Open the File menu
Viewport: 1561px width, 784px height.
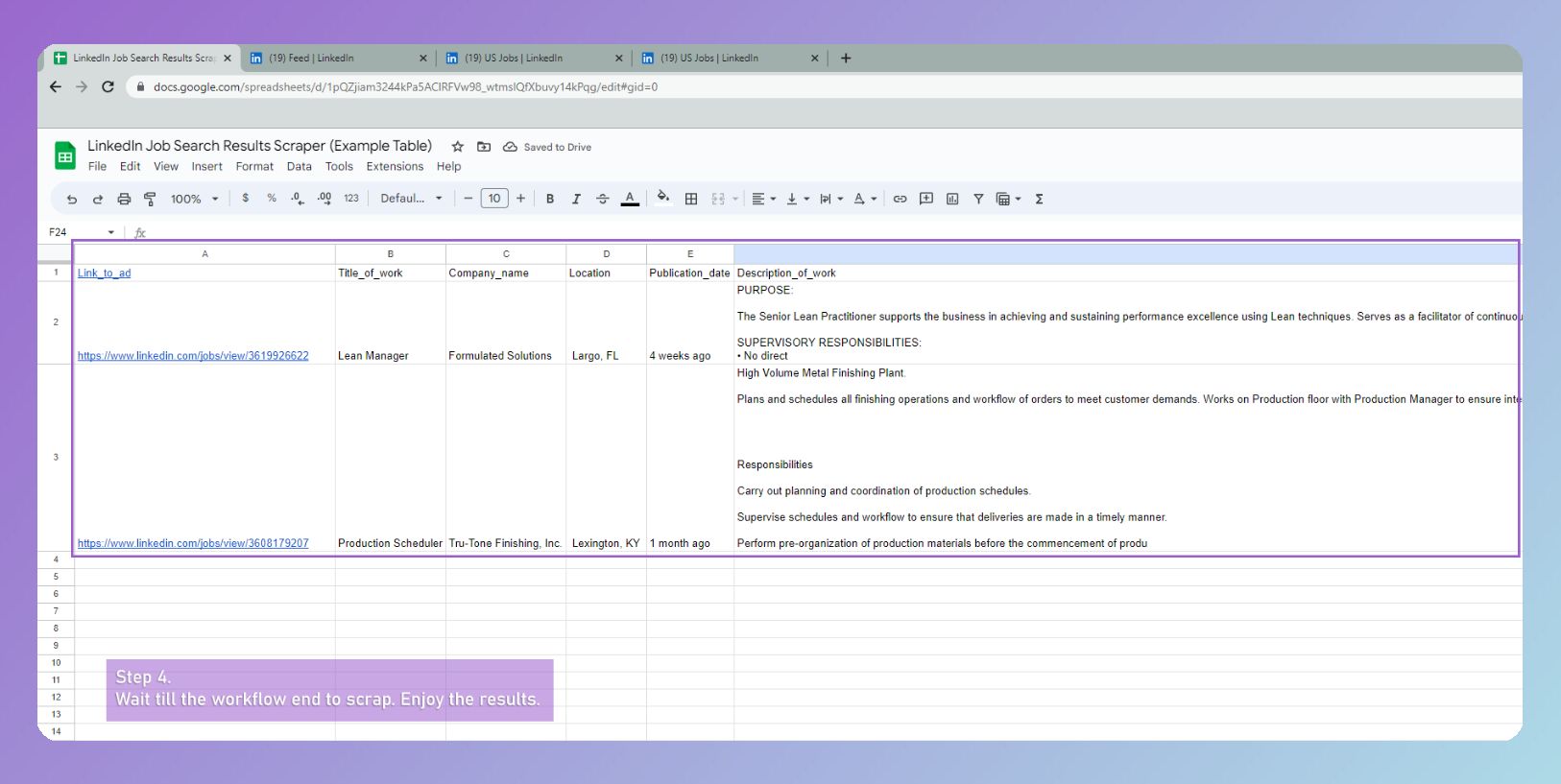point(98,166)
